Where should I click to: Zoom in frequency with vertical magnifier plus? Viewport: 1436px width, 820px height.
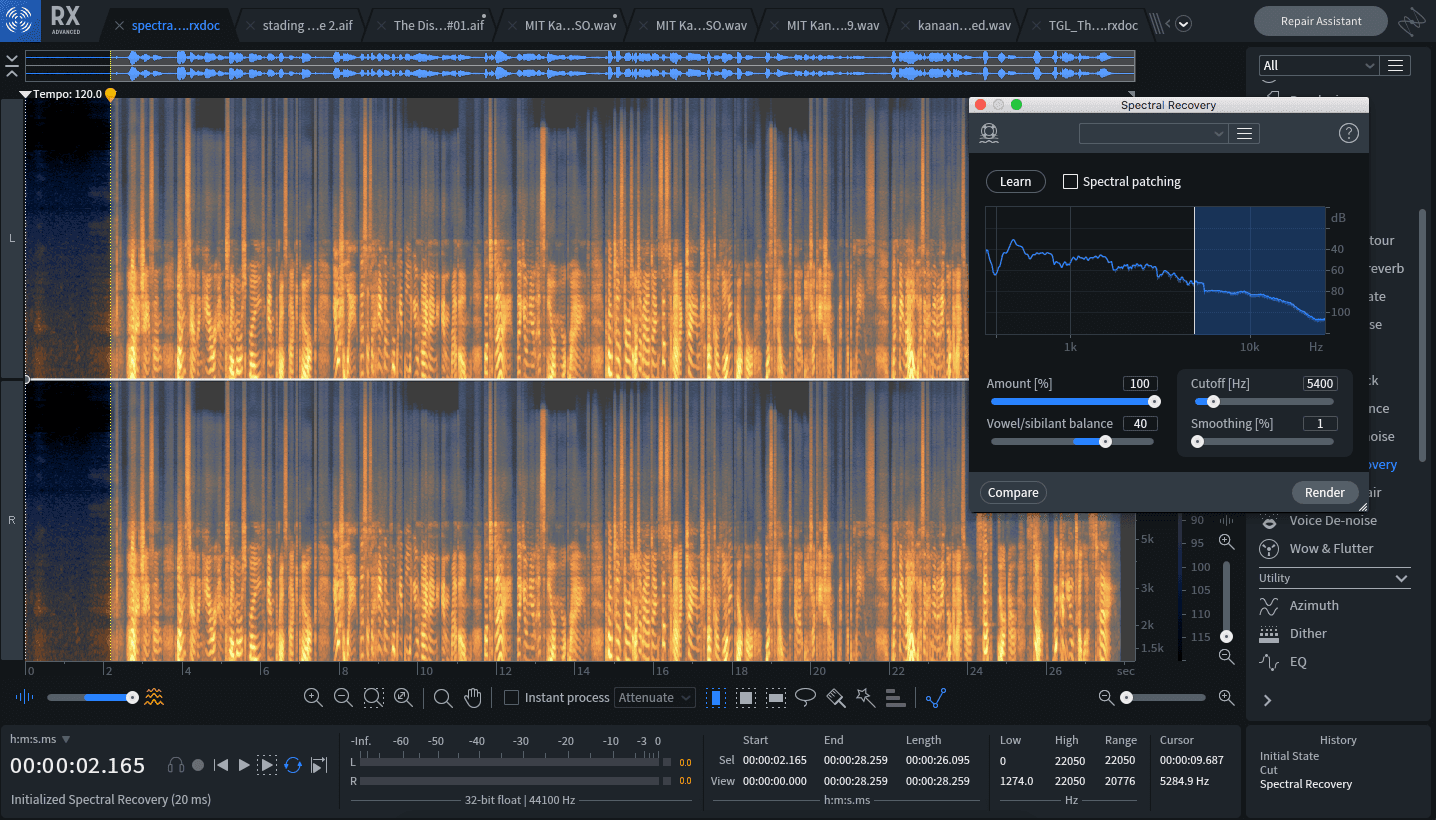tap(1226, 541)
